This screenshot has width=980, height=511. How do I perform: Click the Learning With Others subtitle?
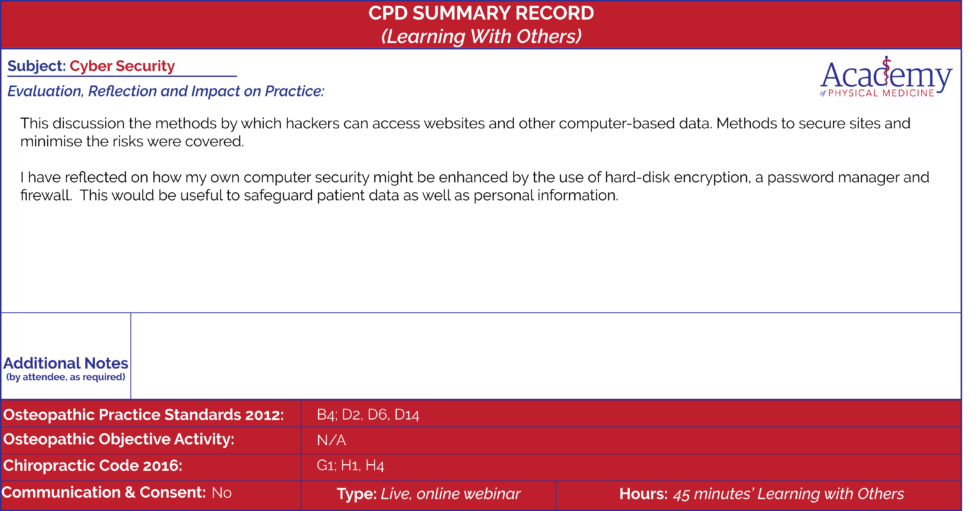click(481, 36)
